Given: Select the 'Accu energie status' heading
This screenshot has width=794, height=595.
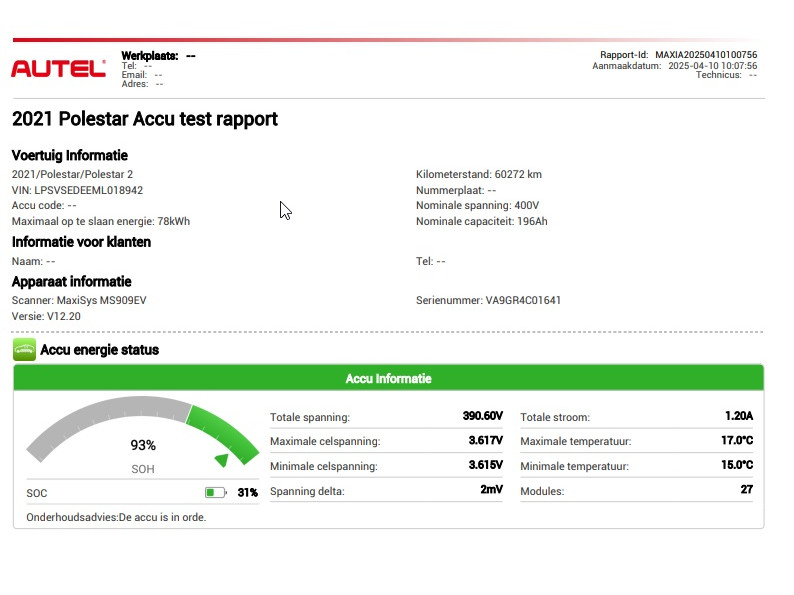Looking at the screenshot, I should 100,350.
